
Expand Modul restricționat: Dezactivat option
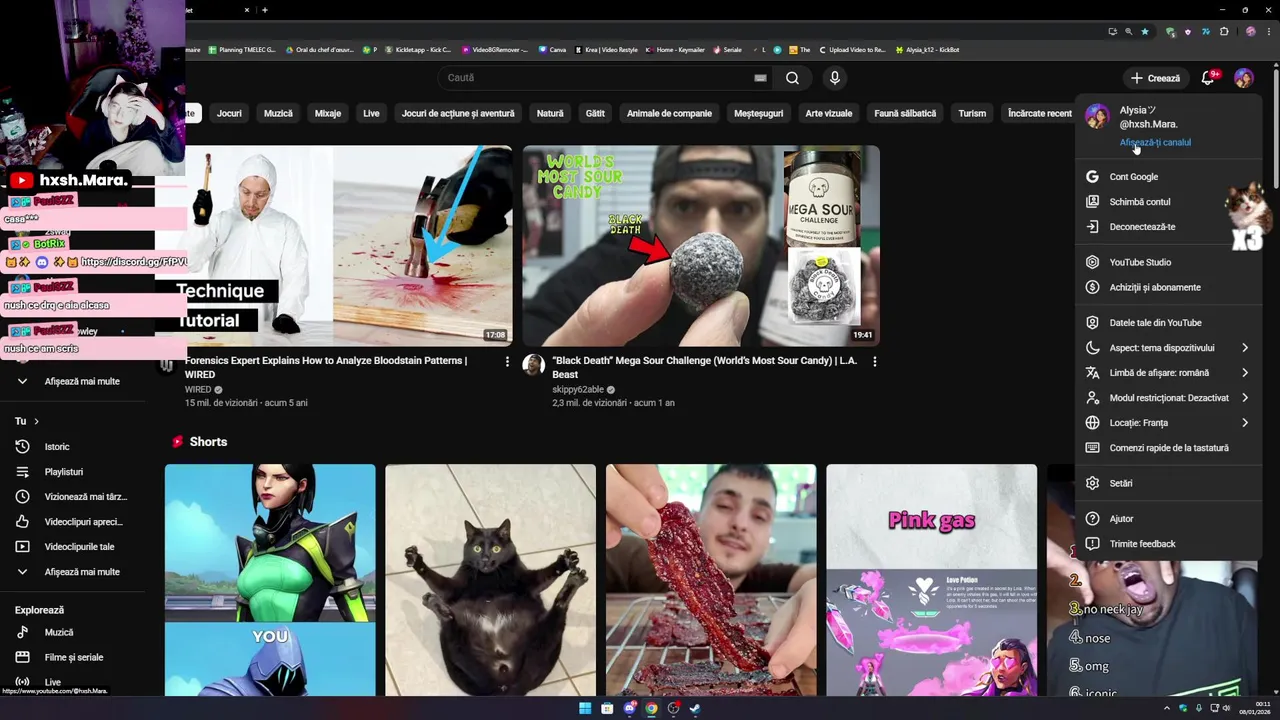(1168, 398)
